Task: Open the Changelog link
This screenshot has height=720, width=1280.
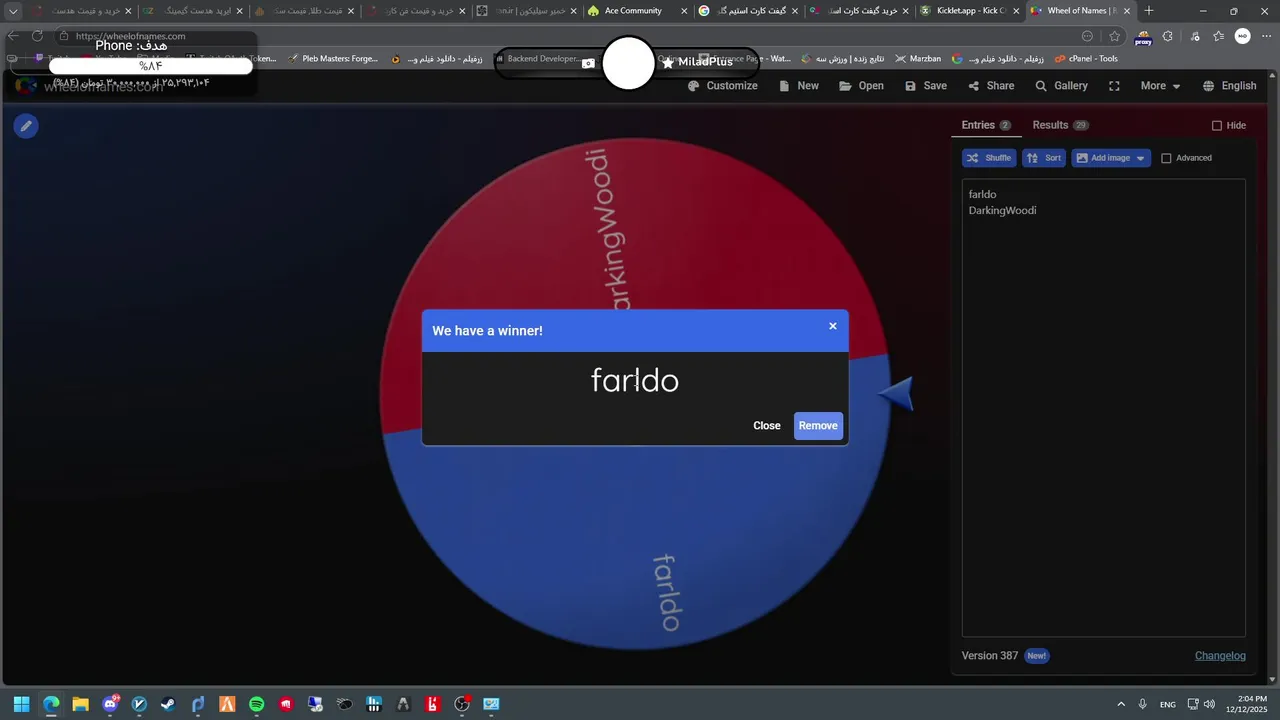Action: (1220, 656)
